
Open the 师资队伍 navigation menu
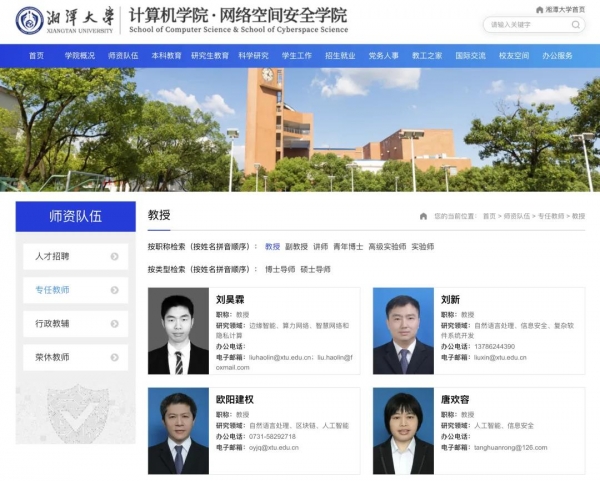pos(123,56)
